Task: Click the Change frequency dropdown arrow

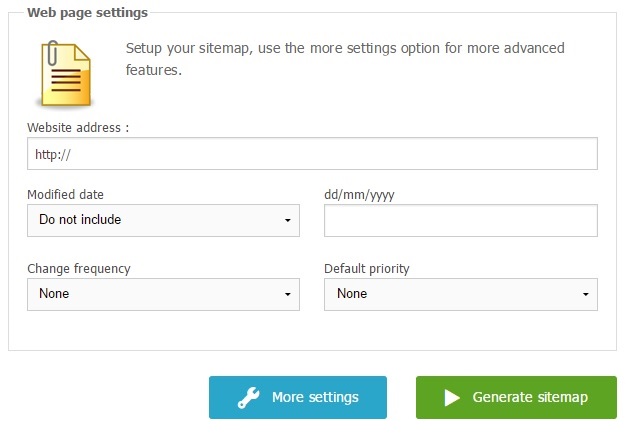Action: click(288, 294)
